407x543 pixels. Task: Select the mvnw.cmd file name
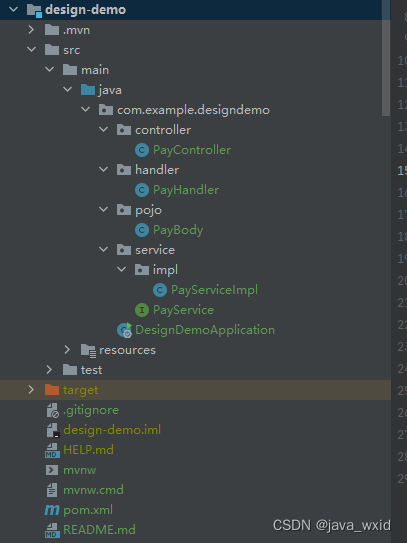[93, 490]
